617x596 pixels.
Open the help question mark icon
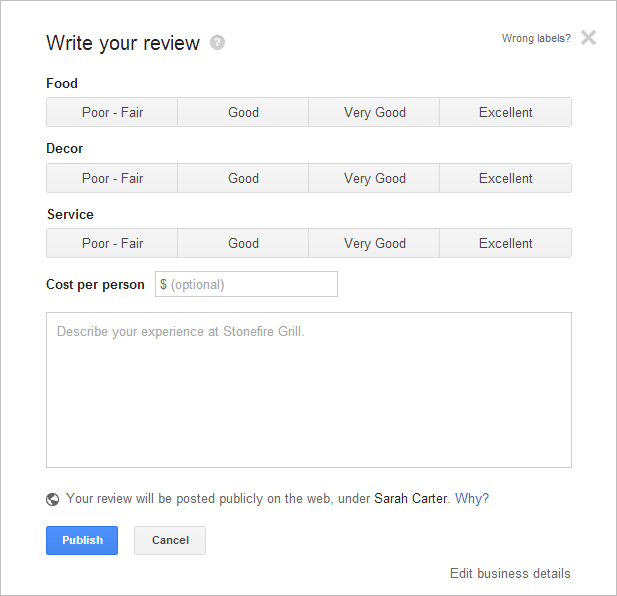[217, 42]
